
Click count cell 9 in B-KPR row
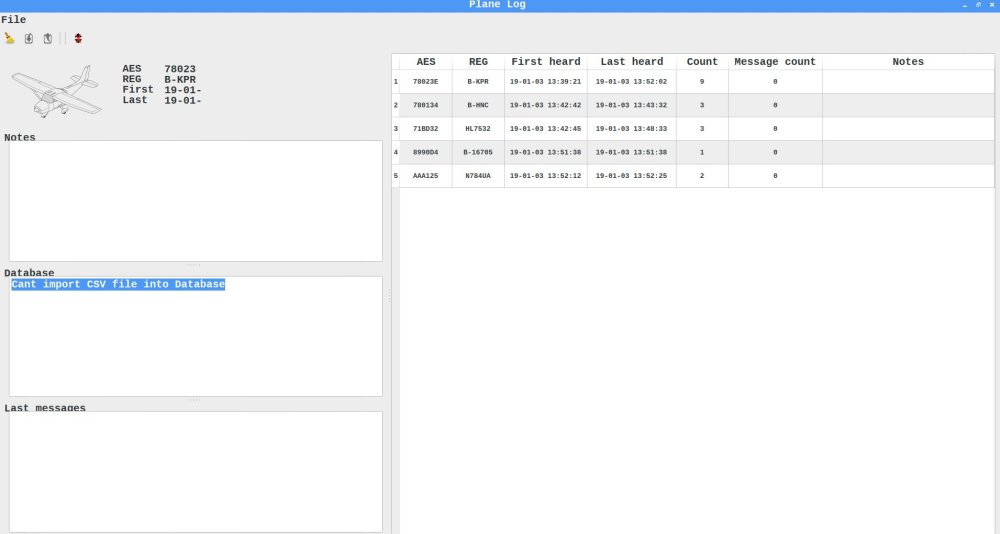(x=702, y=82)
